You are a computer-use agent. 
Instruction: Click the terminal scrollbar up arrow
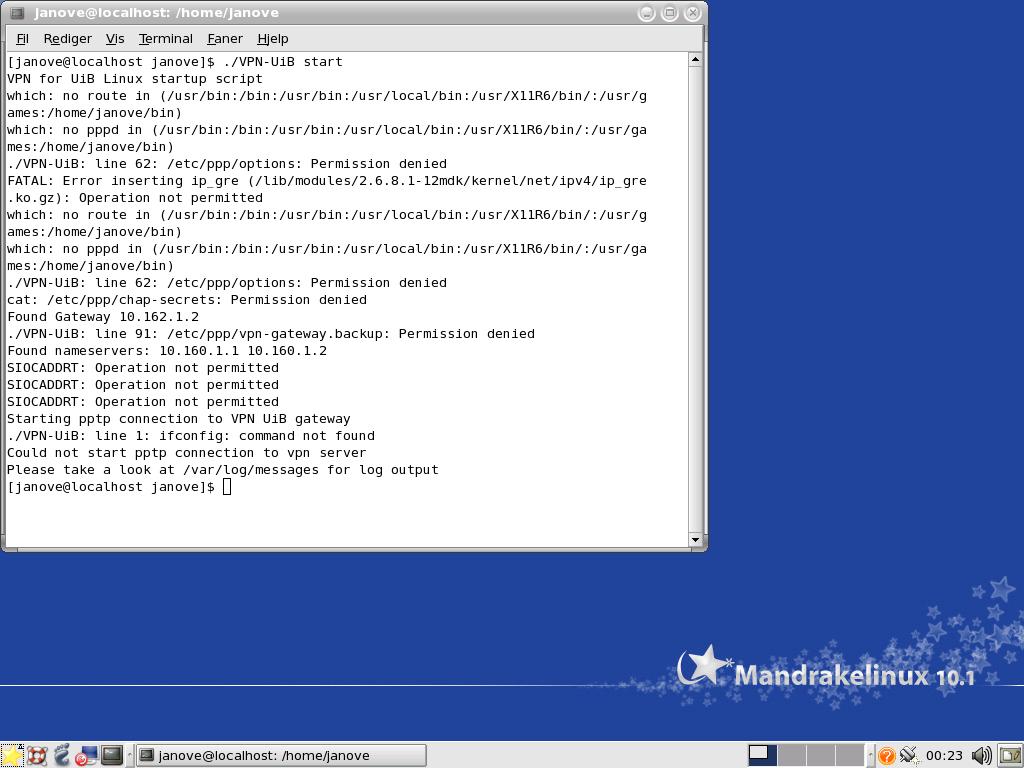point(695,59)
